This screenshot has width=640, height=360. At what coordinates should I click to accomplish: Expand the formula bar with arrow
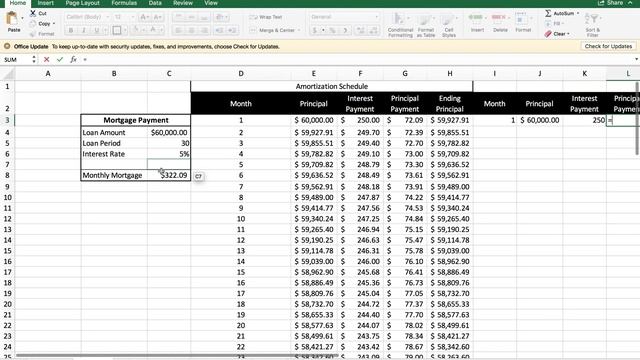(636, 60)
